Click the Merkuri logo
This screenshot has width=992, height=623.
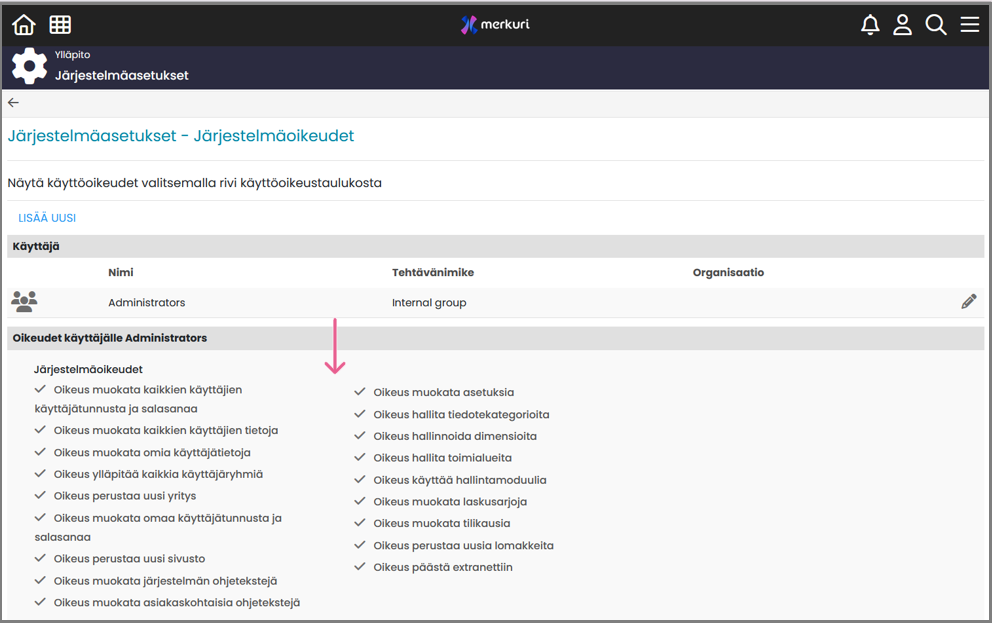pyautogui.click(x=496, y=25)
